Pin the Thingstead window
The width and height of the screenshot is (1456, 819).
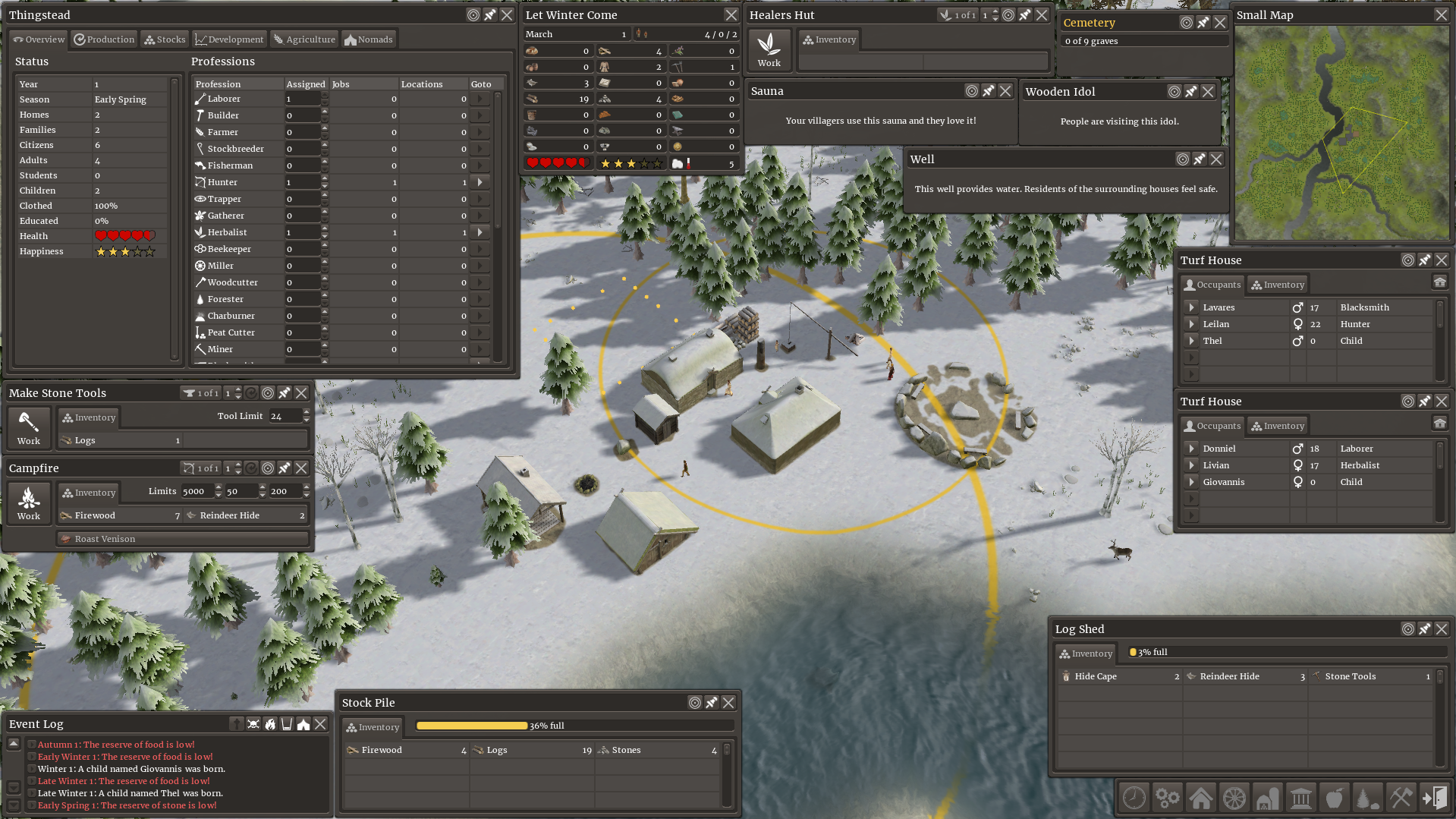490,15
